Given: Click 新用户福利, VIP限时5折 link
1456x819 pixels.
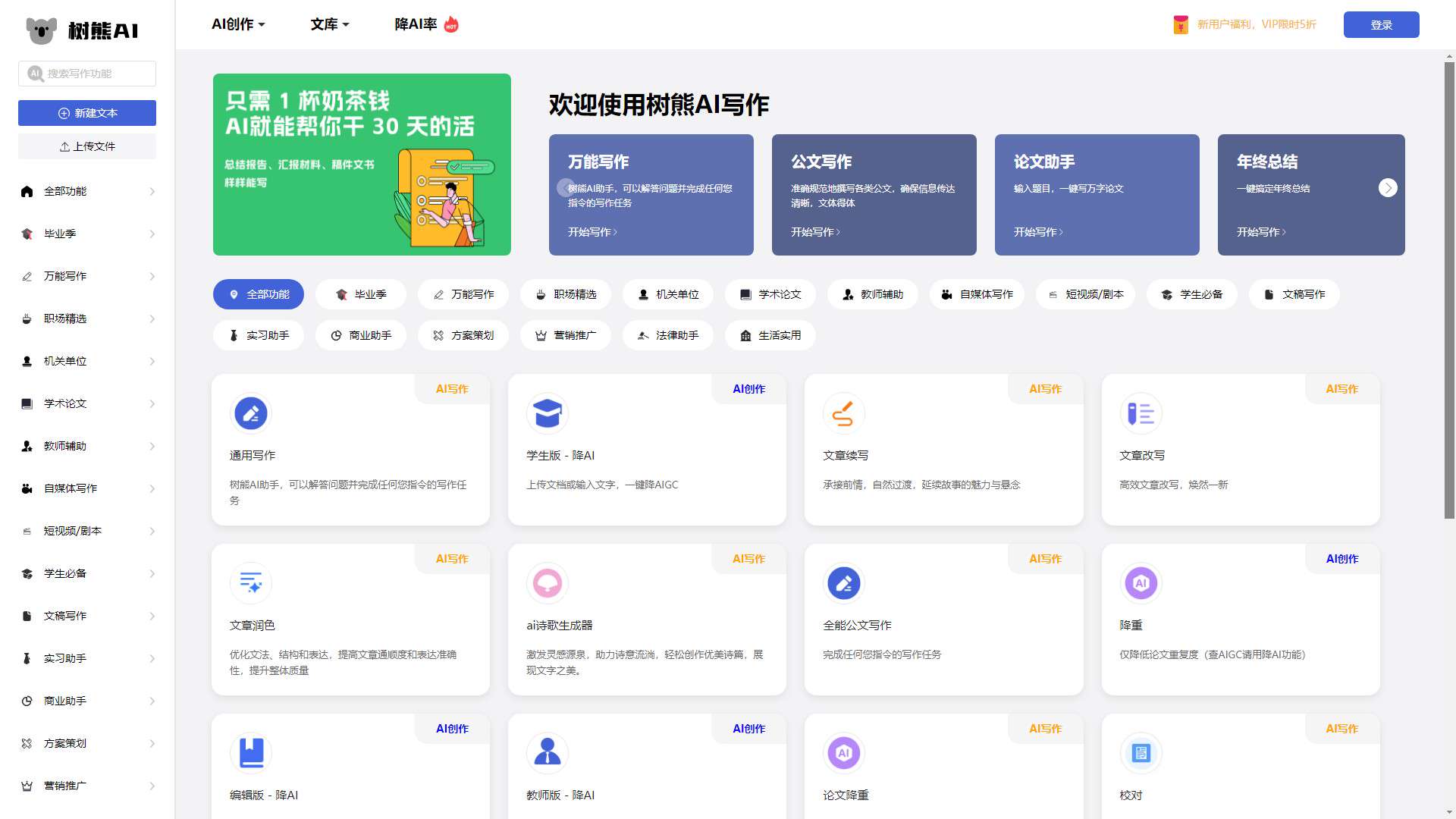Looking at the screenshot, I should [1257, 24].
